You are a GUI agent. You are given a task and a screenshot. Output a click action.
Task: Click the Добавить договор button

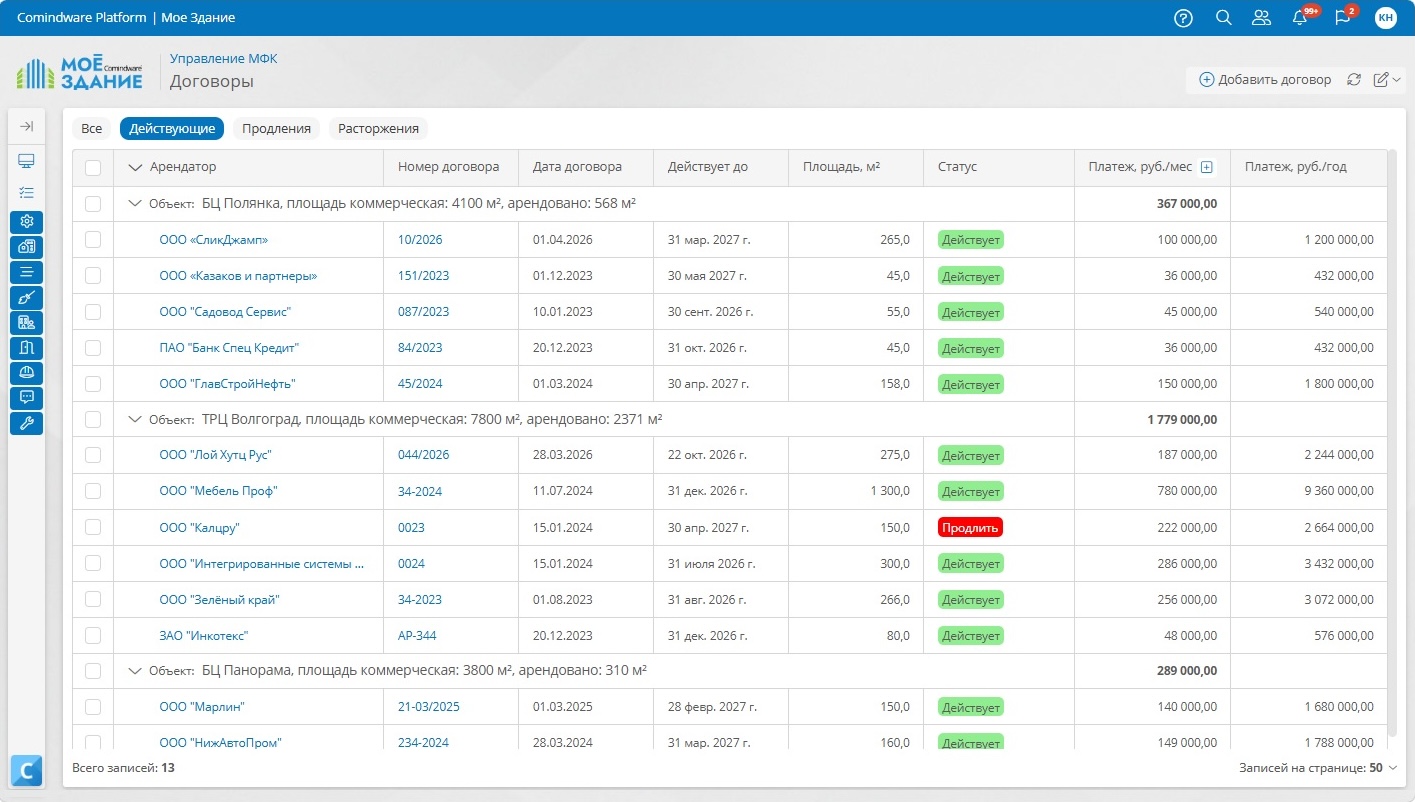[1265, 80]
